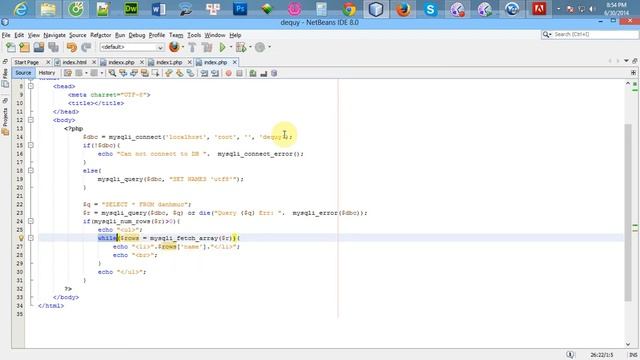Image resolution: width=640 pixels, height=360 pixels.
Task: Open the Run Project dropdown arrow
Action: (231, 47)
